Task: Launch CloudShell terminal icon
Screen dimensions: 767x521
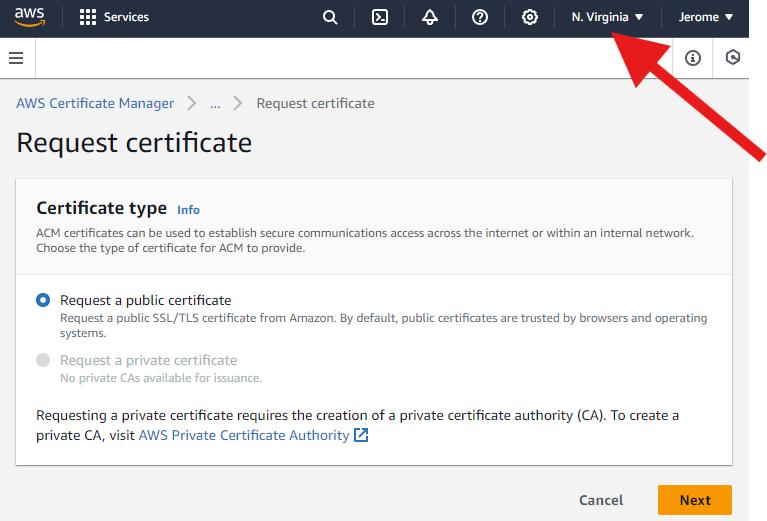Action: tap(380, 17)
